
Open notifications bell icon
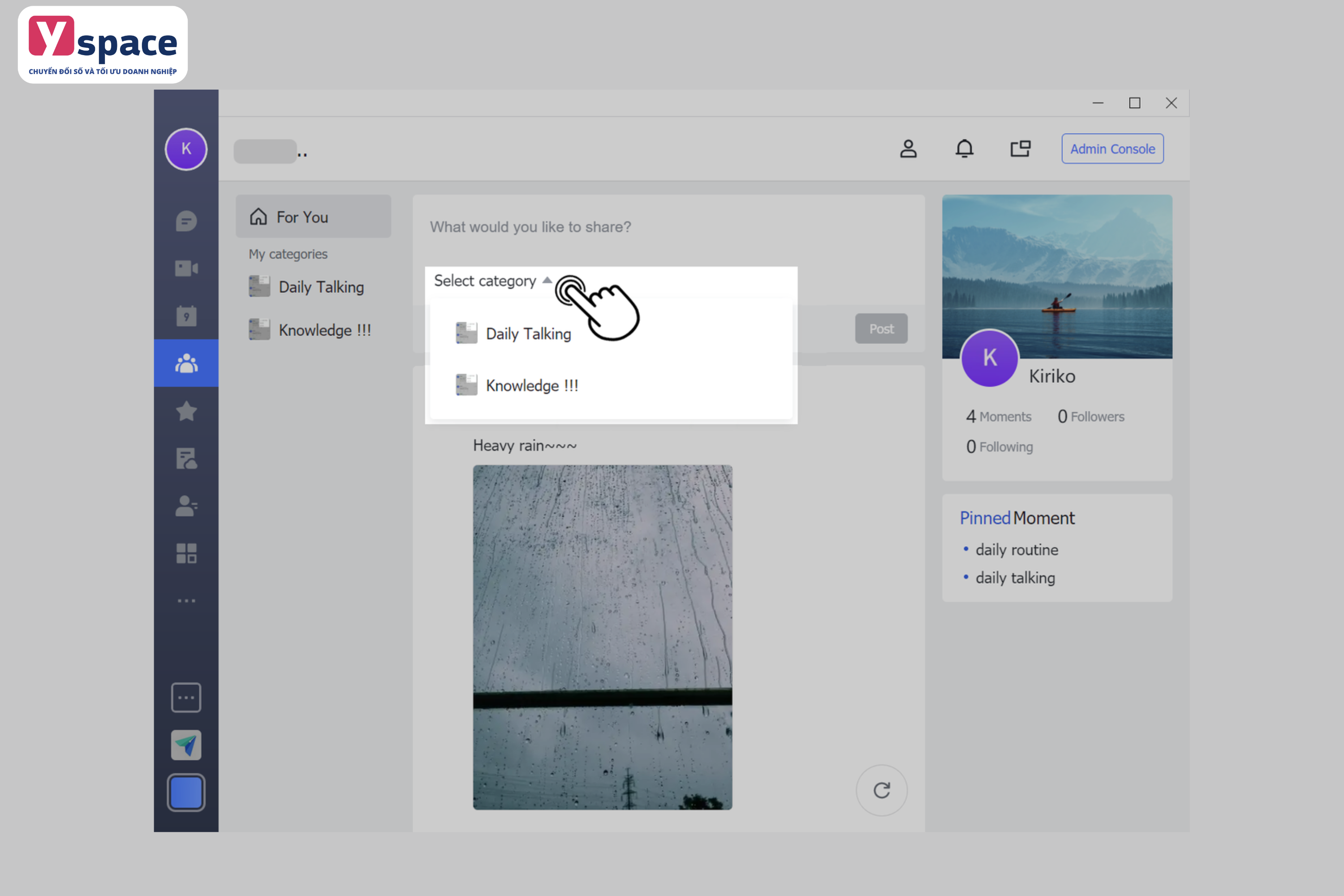[965, 149]
